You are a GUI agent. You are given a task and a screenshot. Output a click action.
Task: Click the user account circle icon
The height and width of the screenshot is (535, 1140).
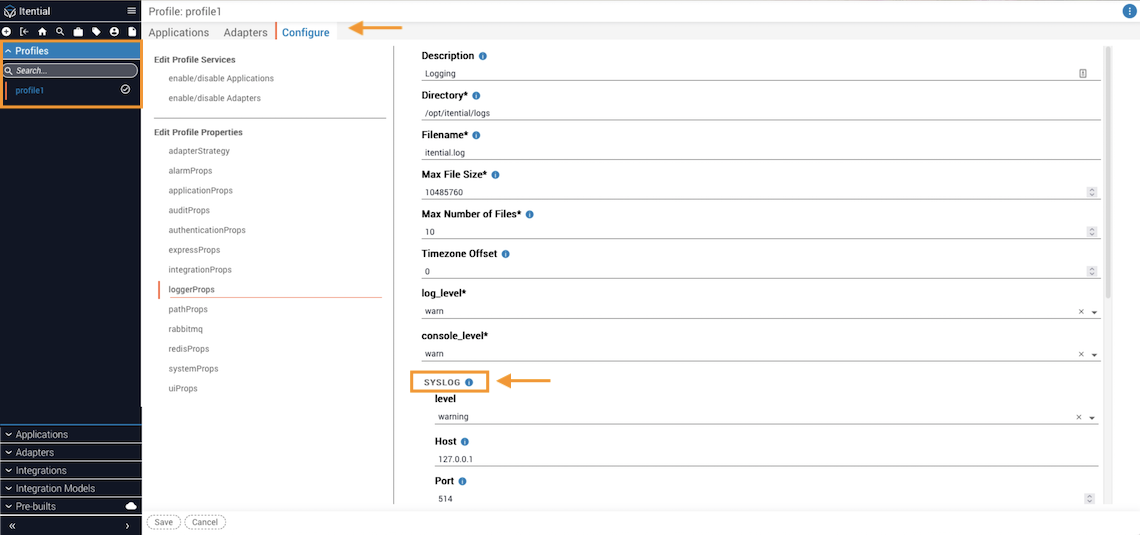coord(114,32)
